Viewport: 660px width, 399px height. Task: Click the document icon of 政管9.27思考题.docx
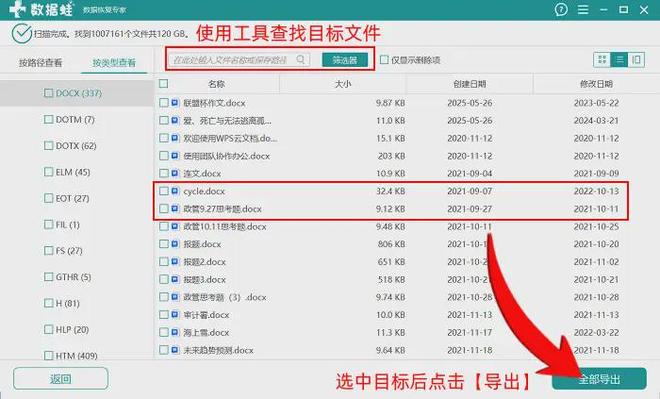[175, 209]
